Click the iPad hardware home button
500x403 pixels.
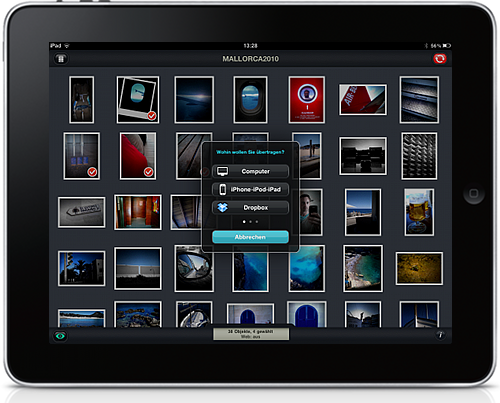tap(474, 193)
